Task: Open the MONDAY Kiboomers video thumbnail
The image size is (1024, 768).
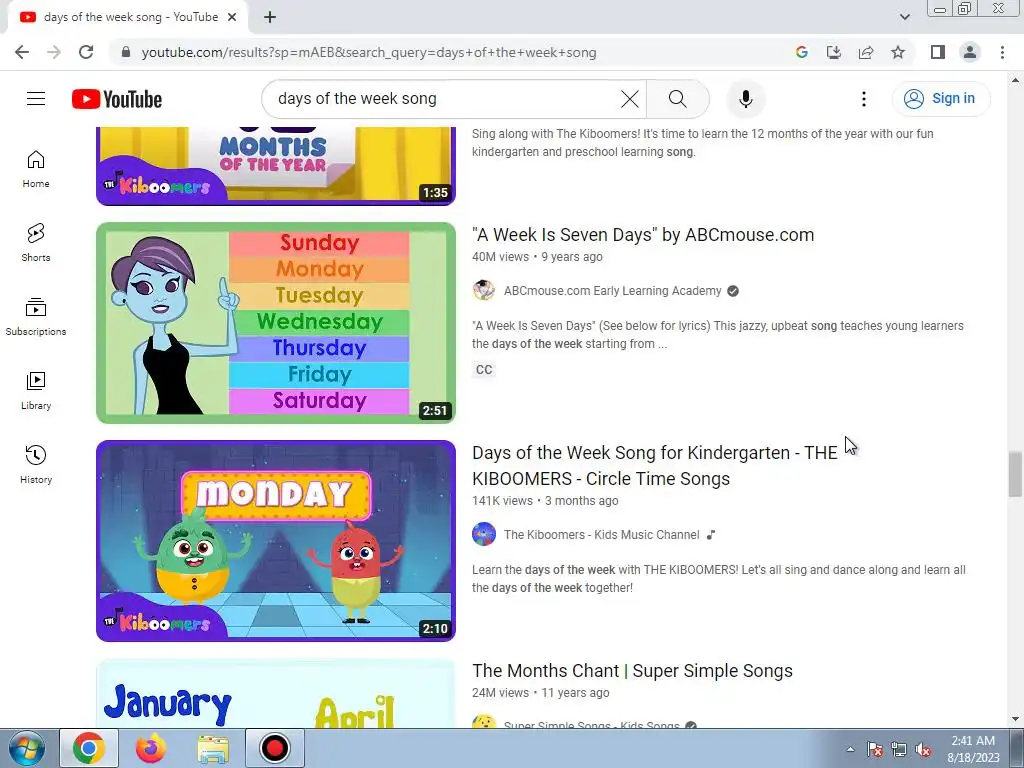Action: coord(276,541)
